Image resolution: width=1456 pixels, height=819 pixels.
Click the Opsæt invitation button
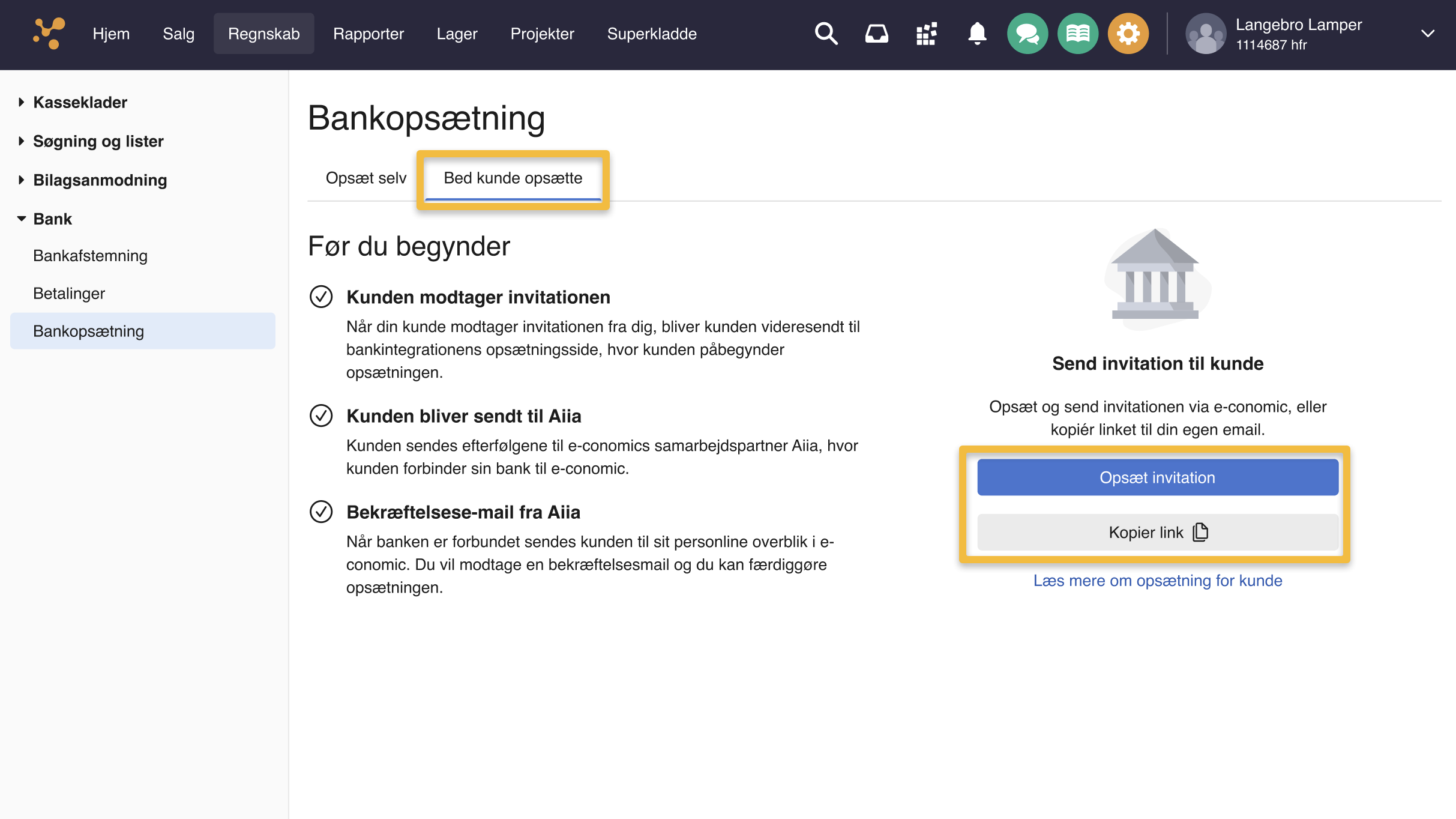pyautogui.click(x=1157, y=477)
